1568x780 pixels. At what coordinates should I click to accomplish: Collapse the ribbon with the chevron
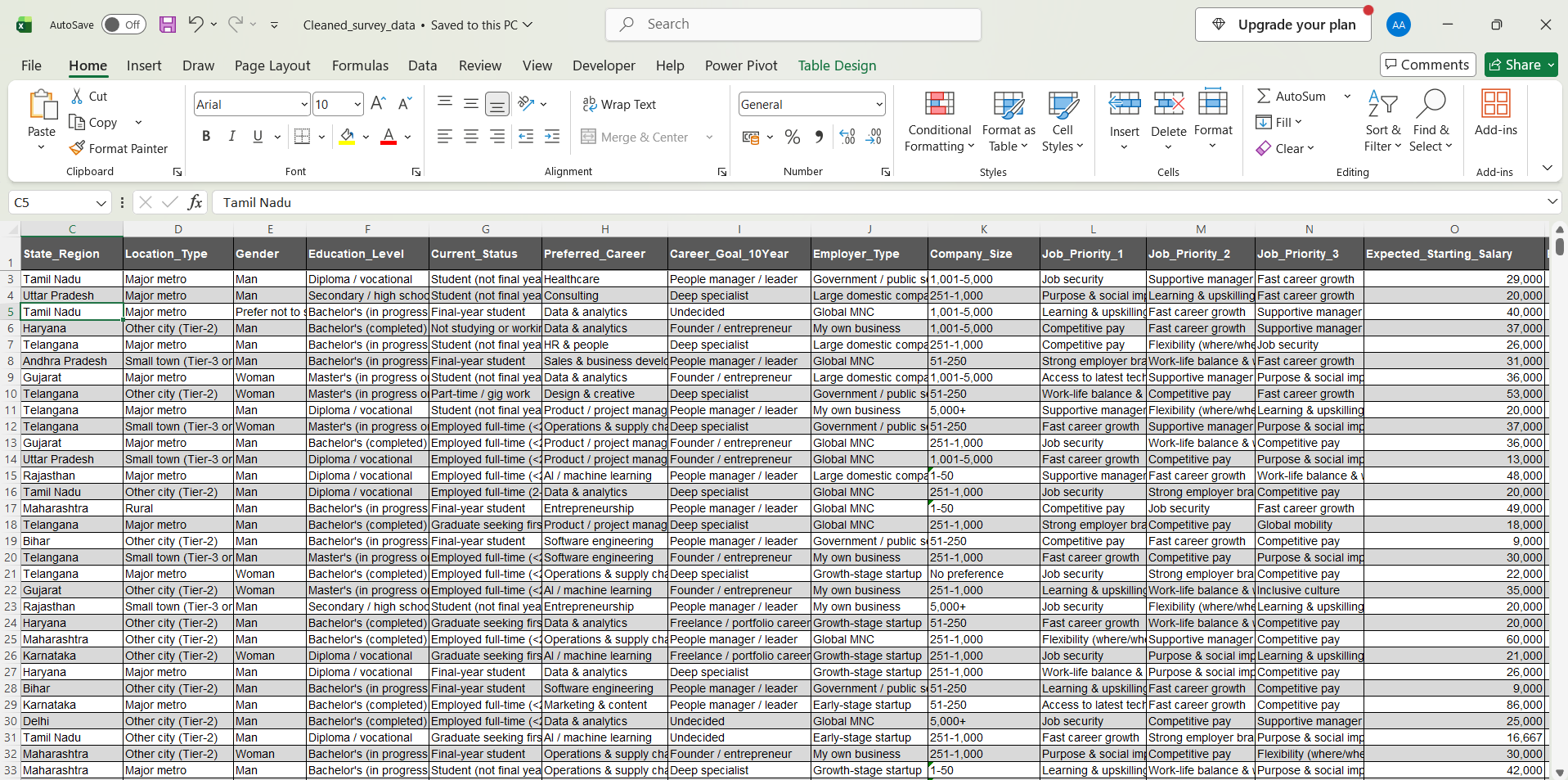[1547, 168]
